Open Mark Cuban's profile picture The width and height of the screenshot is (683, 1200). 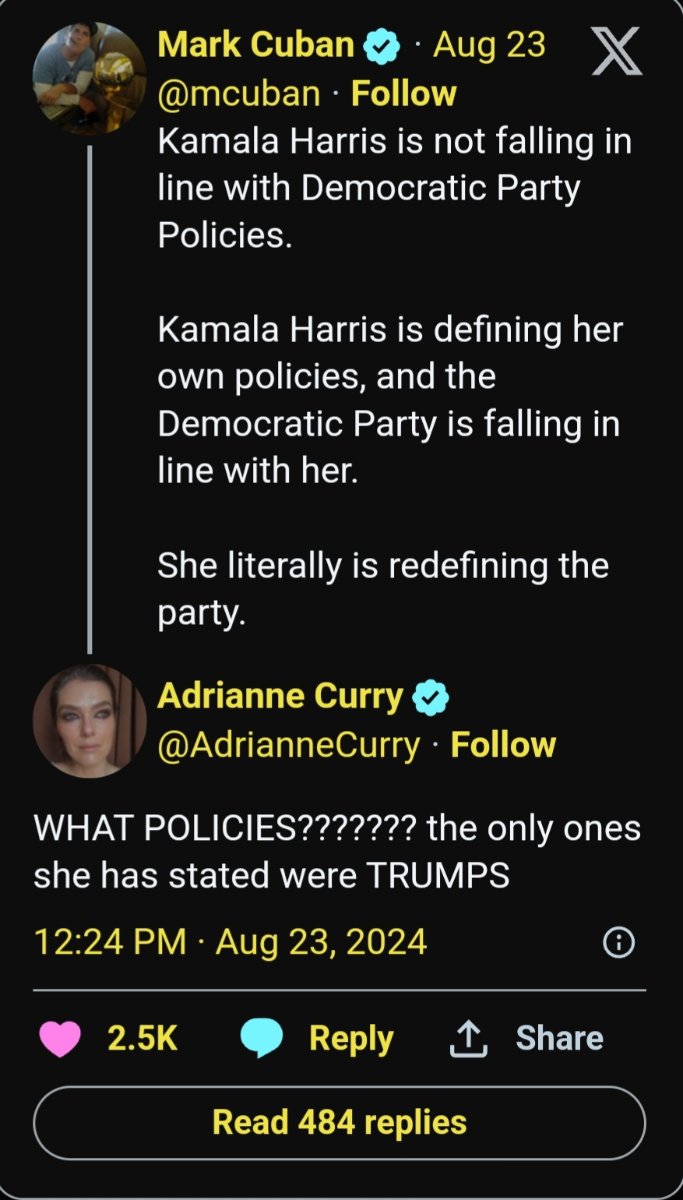89,79
